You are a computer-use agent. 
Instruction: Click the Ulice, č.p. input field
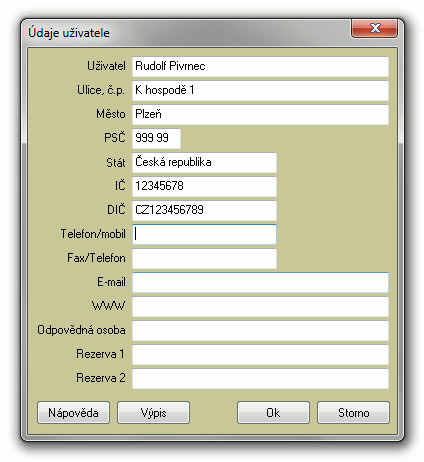point(260,90)
